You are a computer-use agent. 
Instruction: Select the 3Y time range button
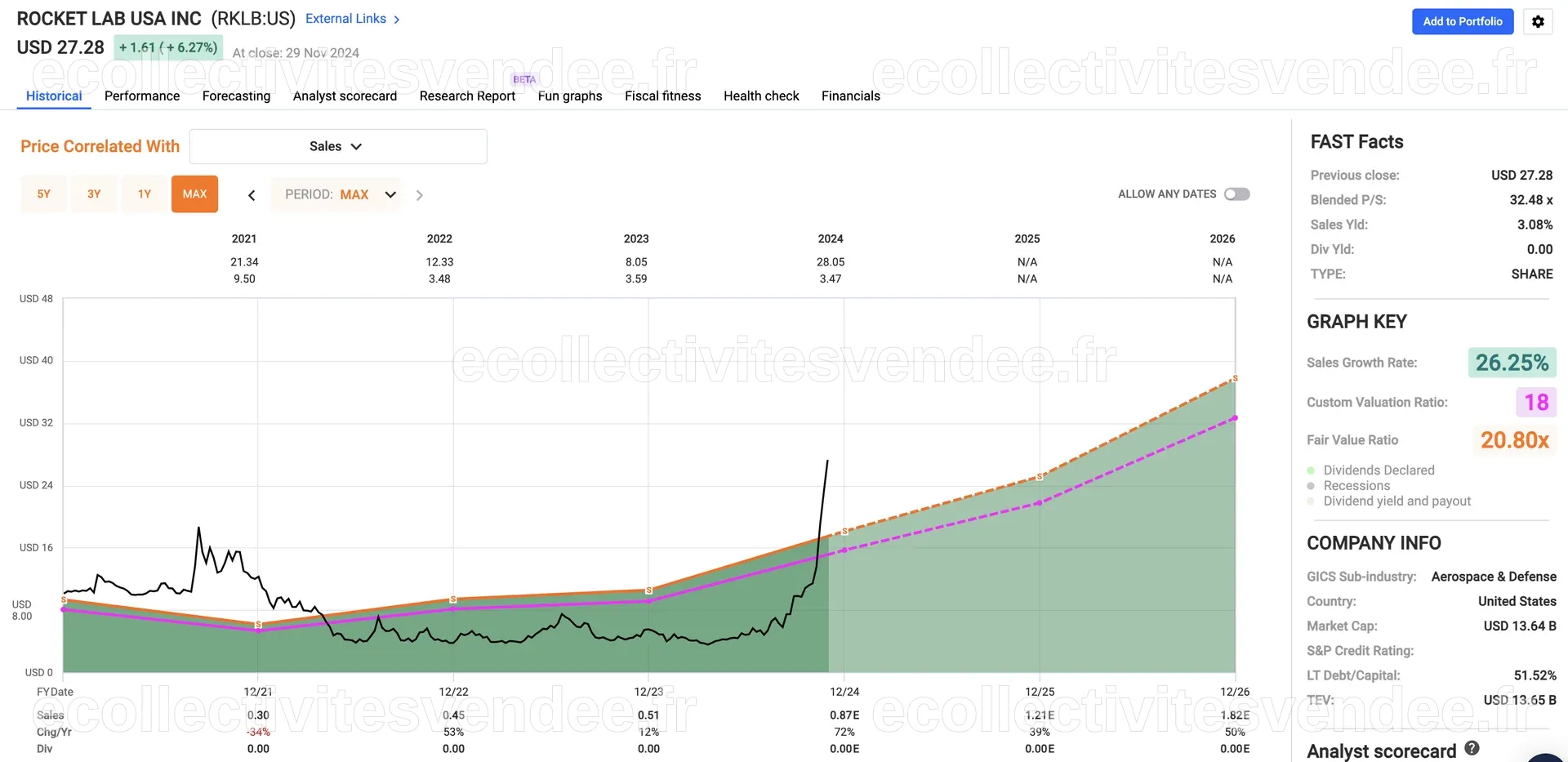(94, 194)
